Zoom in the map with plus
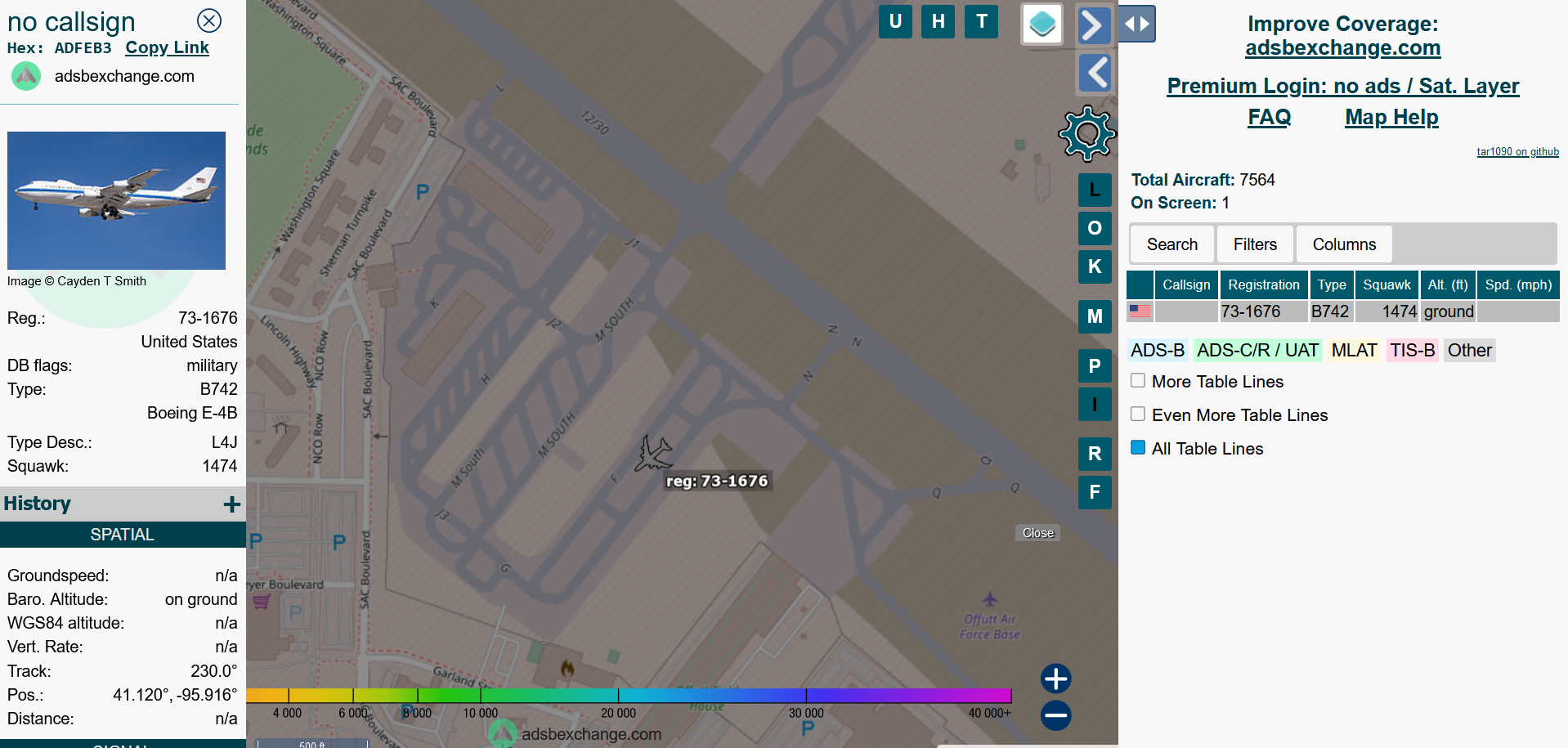This screenshot has height=748, width=1568. point(1055,679)
